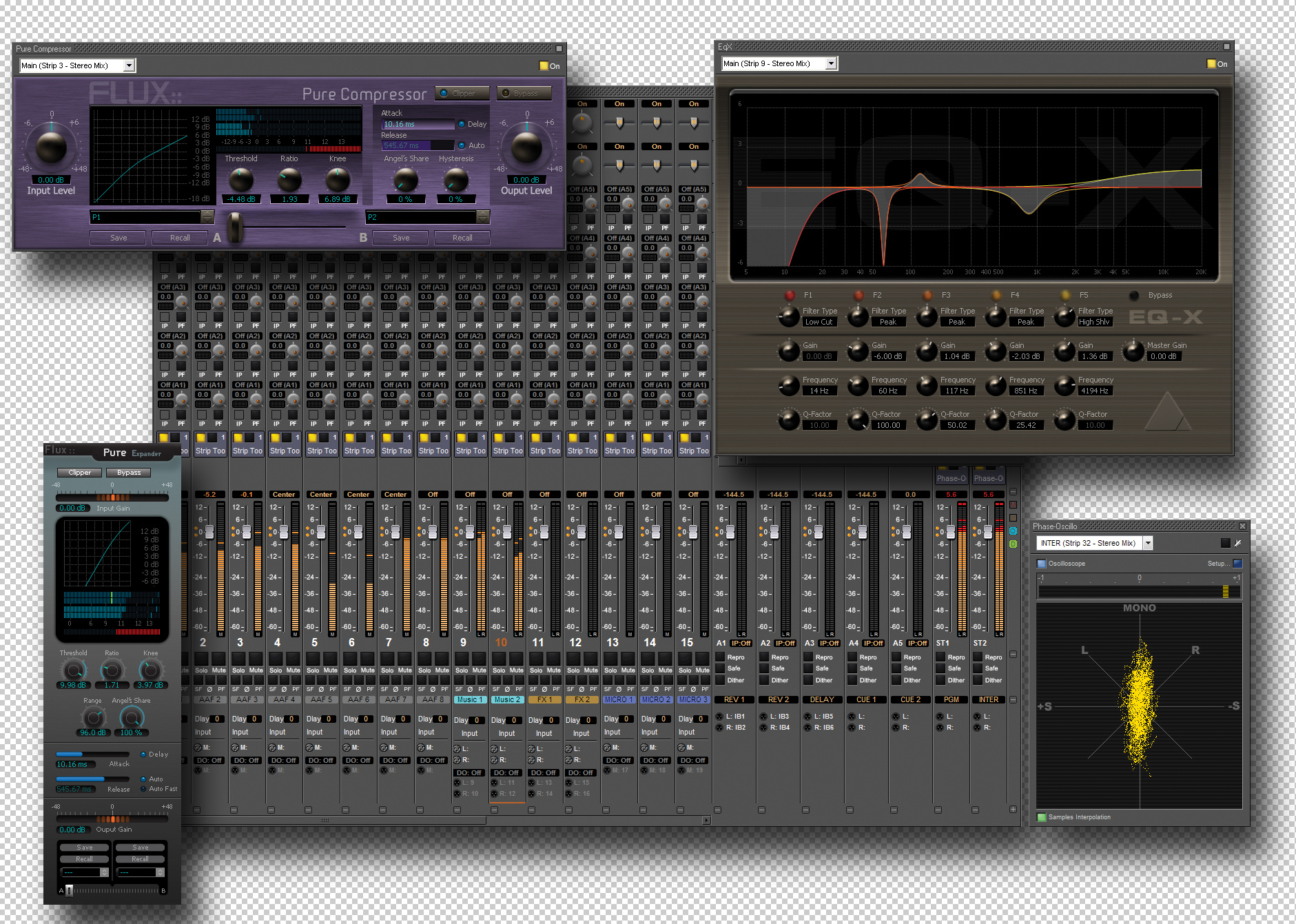Click the Threshold knob in Pure Compressor

240,181
